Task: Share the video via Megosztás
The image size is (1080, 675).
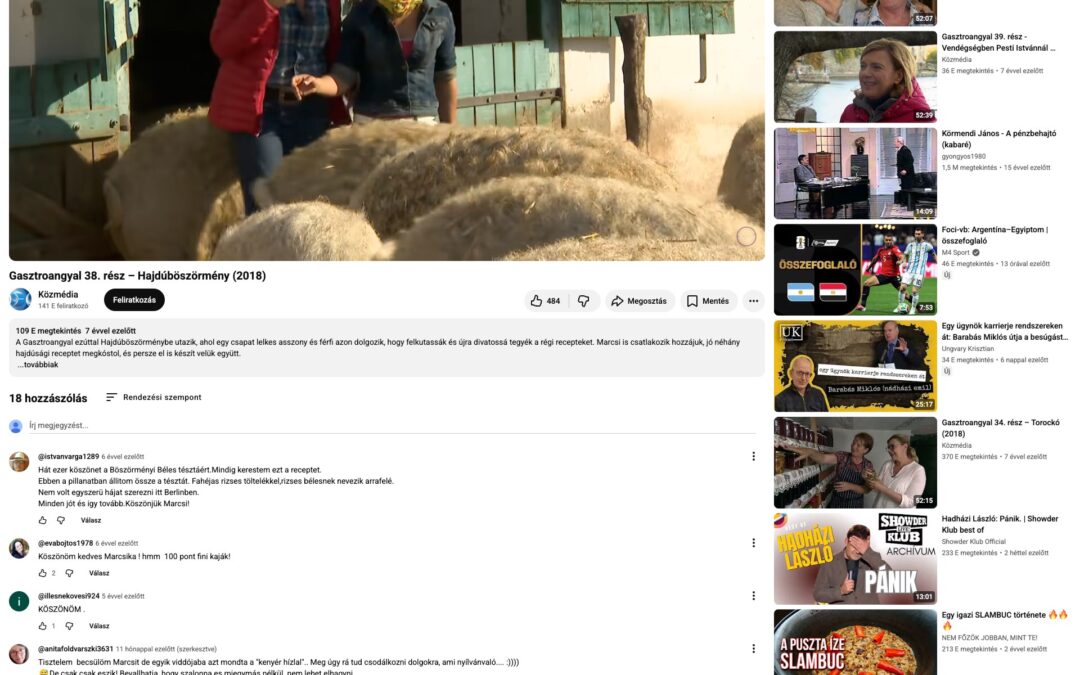Action: point(640,301)
